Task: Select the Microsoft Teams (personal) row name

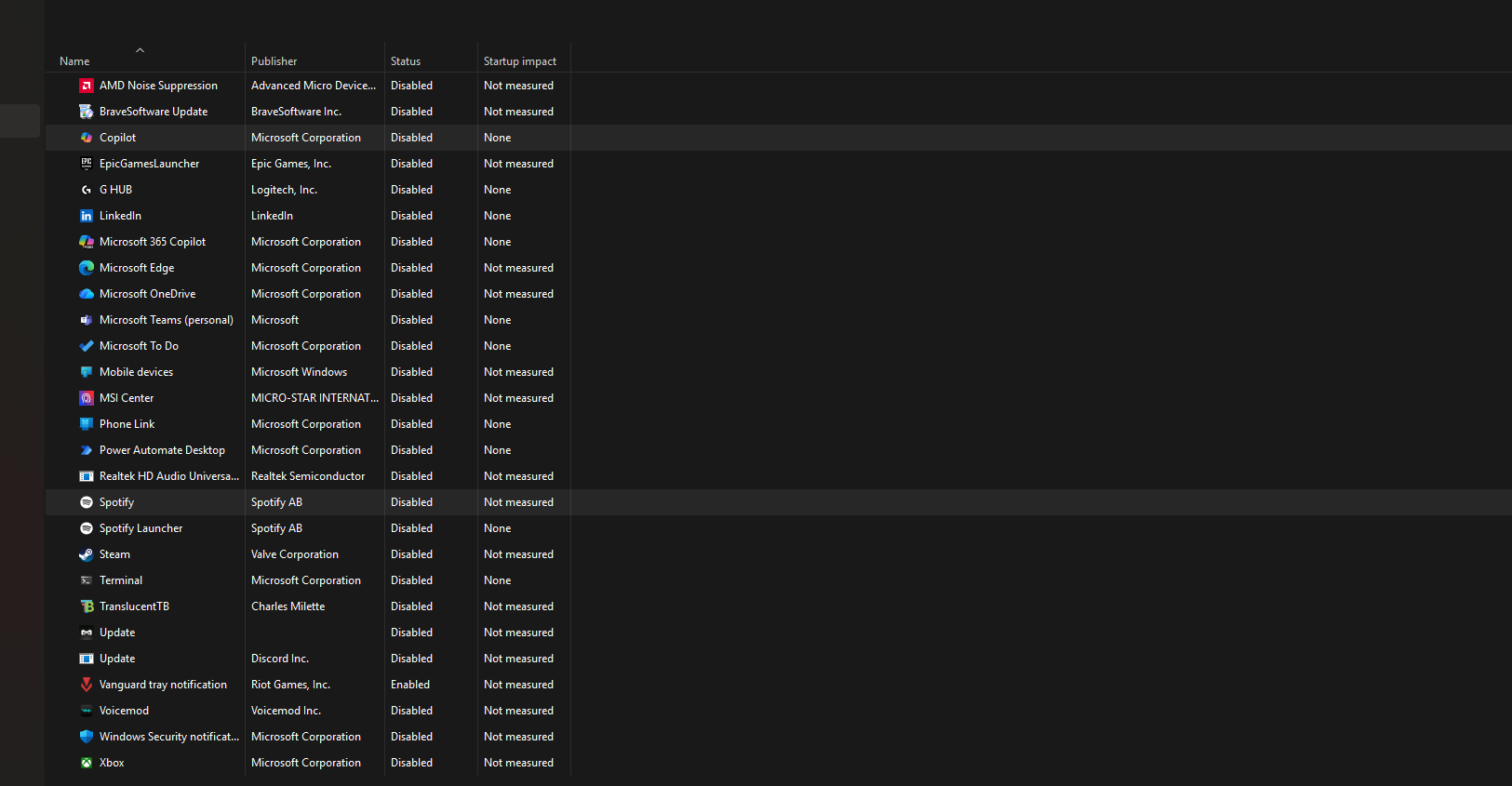Action: pos(167,320)
